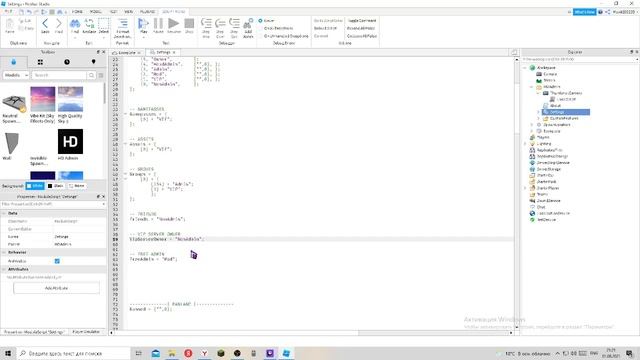Expand the Lighting tree node
The height and width of the screenshot is (360, 640).
(x=525, y=144)
